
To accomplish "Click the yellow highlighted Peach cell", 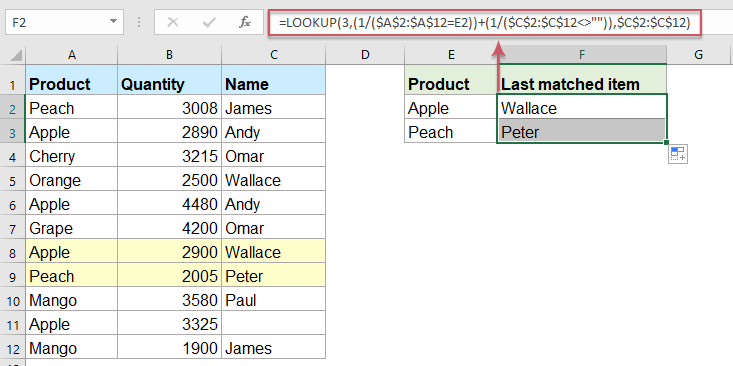I will pos(72,276).
